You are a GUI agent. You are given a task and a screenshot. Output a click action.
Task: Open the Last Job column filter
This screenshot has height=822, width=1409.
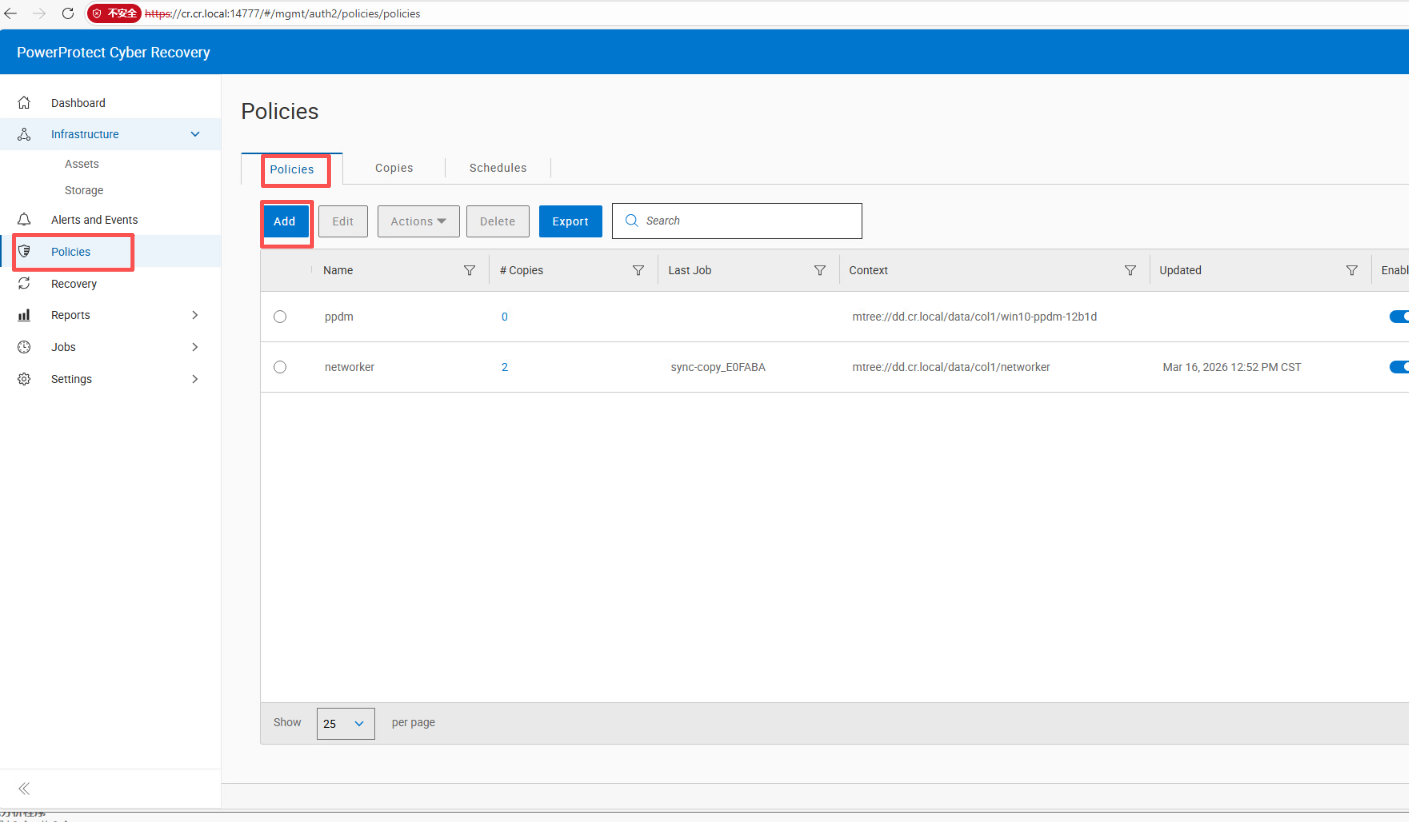coord(820,270)
